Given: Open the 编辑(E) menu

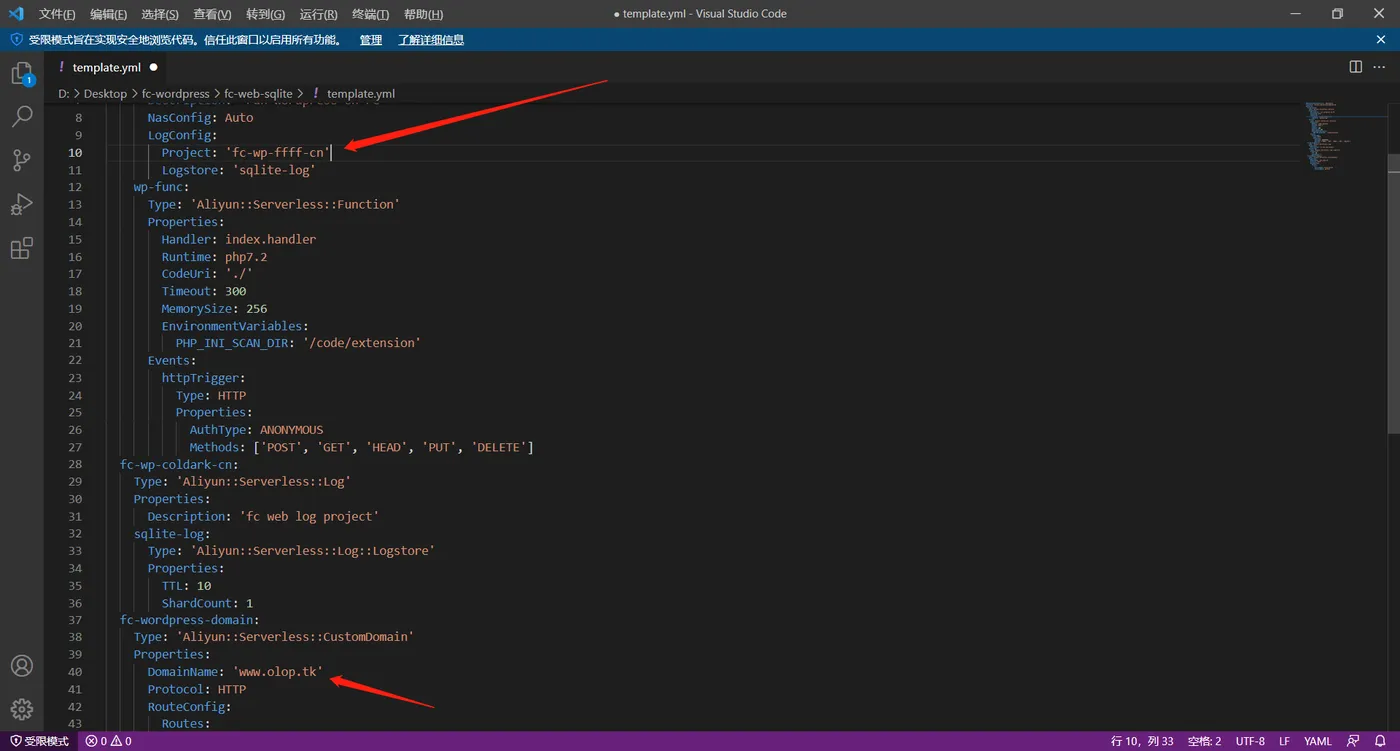Looking at the screenshot, I should click(x=108, y=14).
